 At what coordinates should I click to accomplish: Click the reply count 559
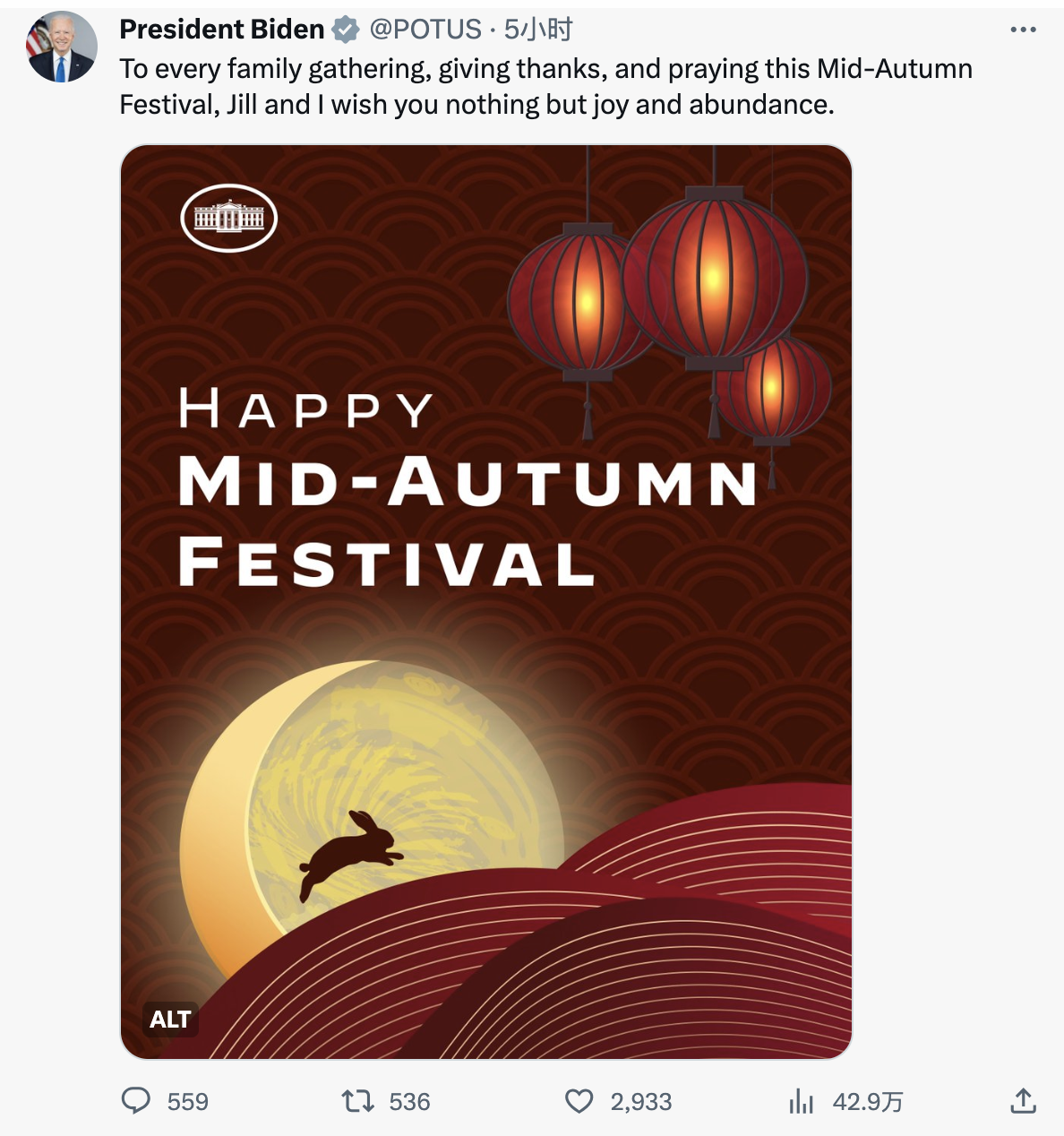(188, 1101)
